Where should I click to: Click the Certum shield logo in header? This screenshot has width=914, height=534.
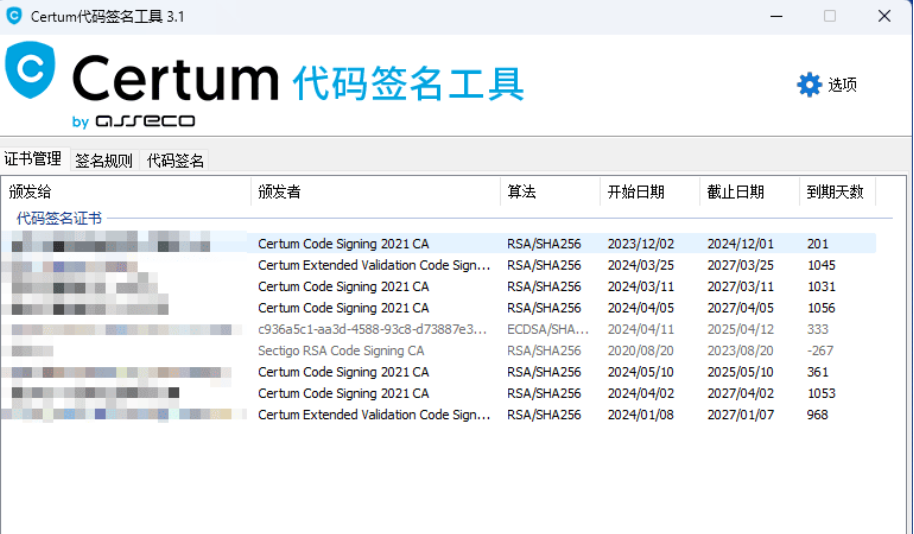point(30,70)
